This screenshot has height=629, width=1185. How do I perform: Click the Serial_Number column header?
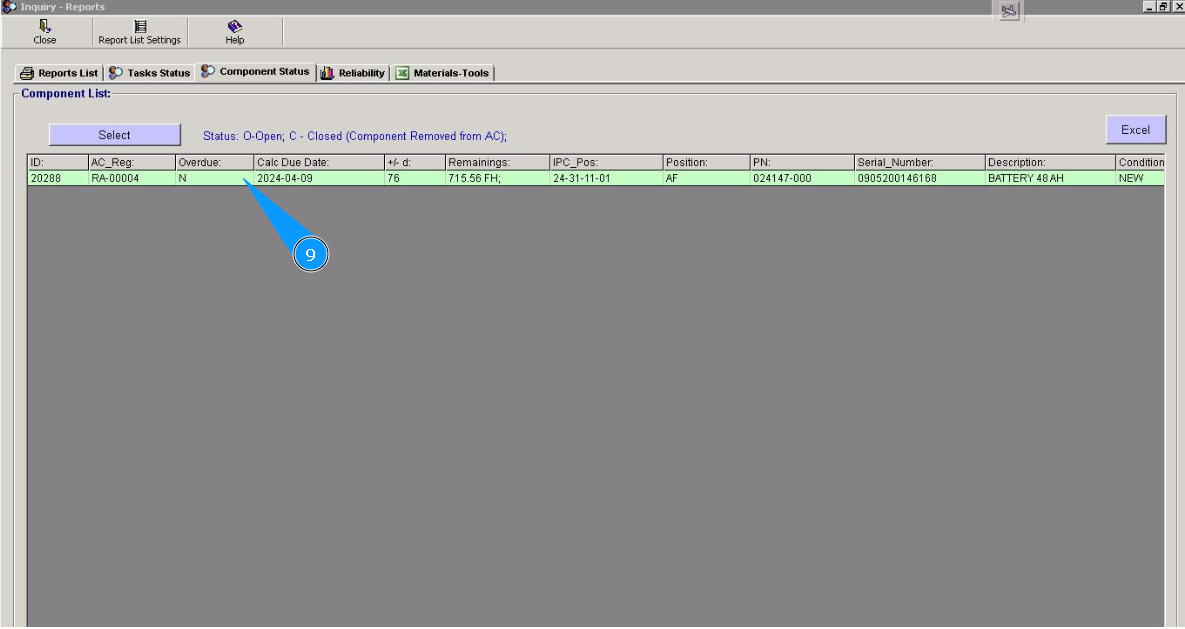click(x=920, y=163)
